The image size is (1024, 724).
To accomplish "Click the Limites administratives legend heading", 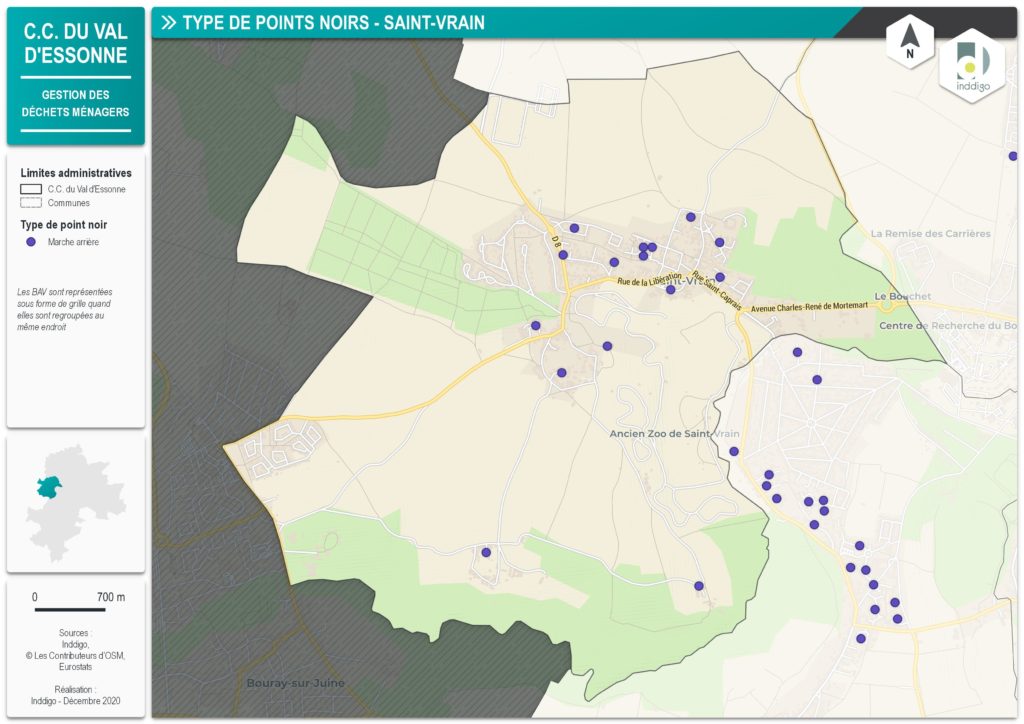I will pos(76,173).
